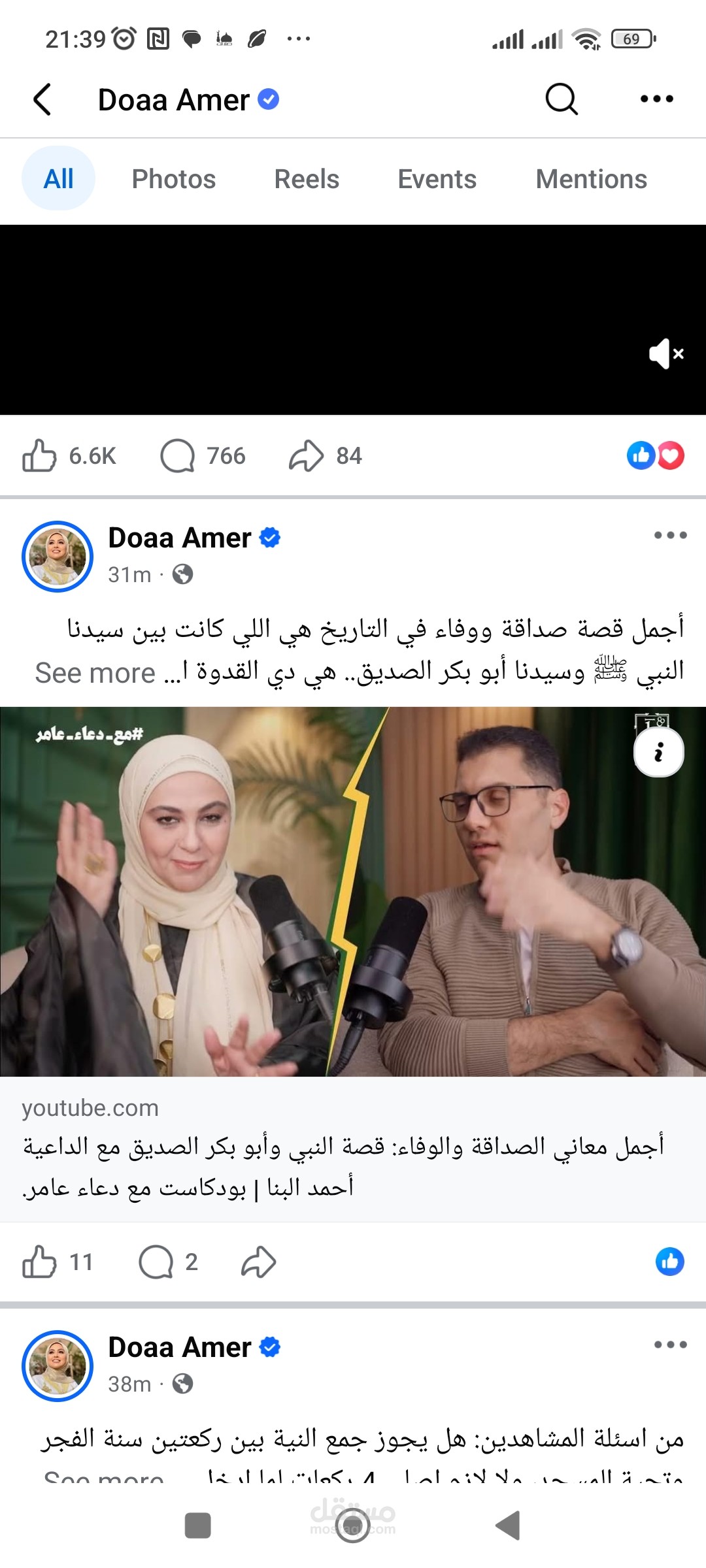The image size is (706, 1568).
Task: Open options menu for 31m post
Action: [671, 535]
